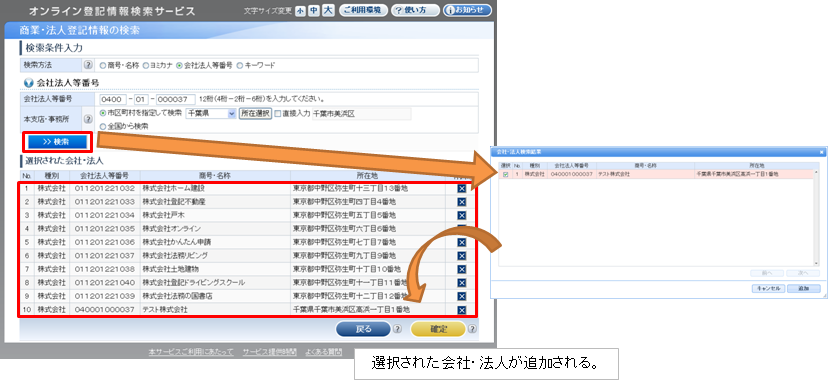This screenshot has width=830, height=382.
Task: Remove 株式会社土地建物 via its X icon
Action: 462,269
